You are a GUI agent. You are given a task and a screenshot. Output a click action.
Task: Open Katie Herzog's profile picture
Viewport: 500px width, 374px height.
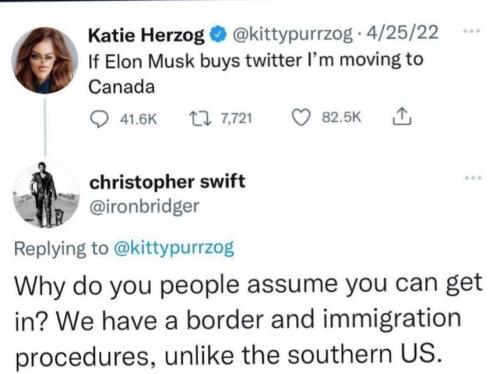(x=45, y=60)
